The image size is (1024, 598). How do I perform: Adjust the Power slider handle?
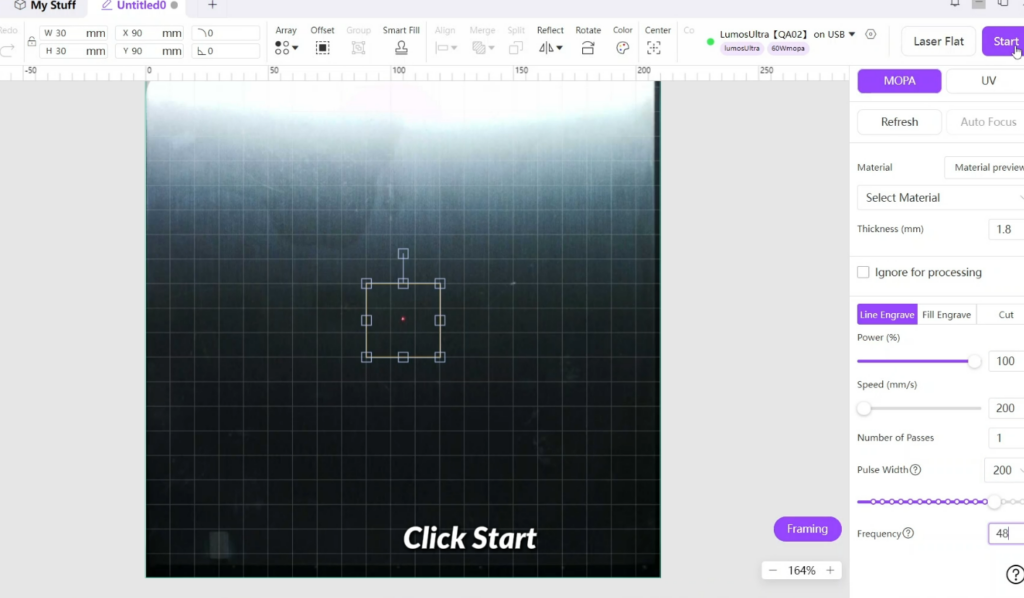(x=974, y=361)
